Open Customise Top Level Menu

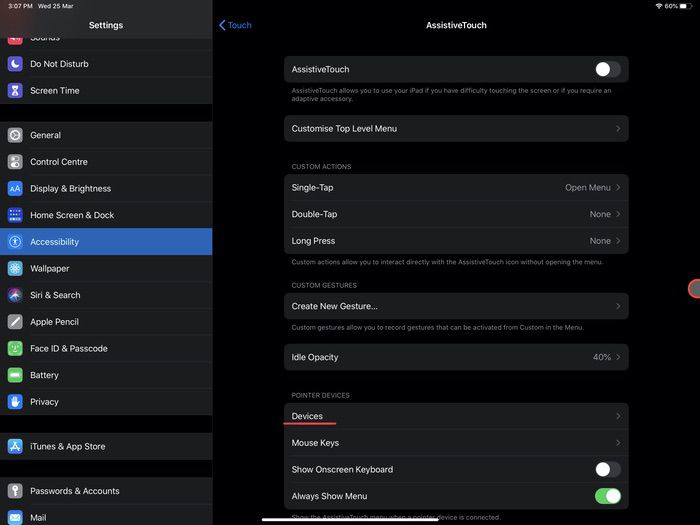456,129
